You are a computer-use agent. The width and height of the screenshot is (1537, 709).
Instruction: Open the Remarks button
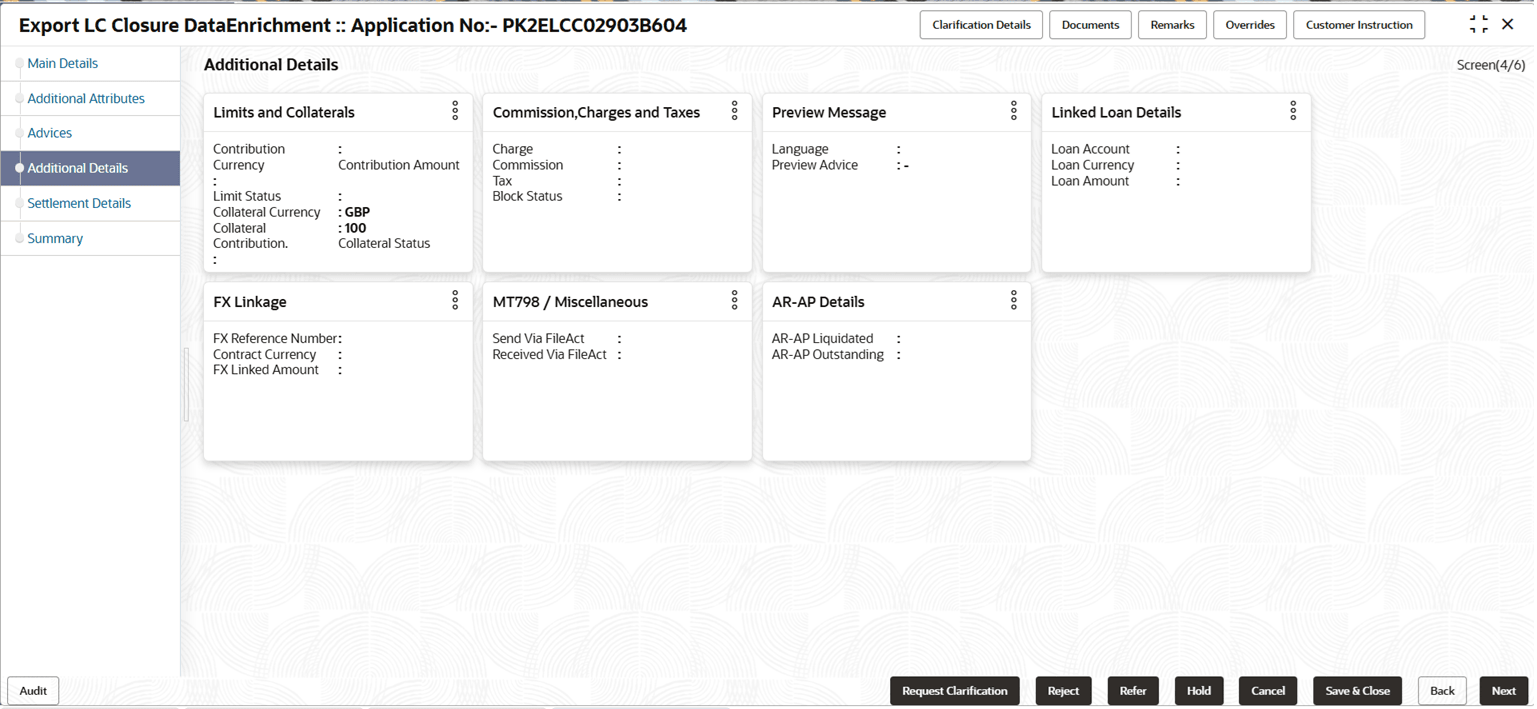[x=1172, y=25]
